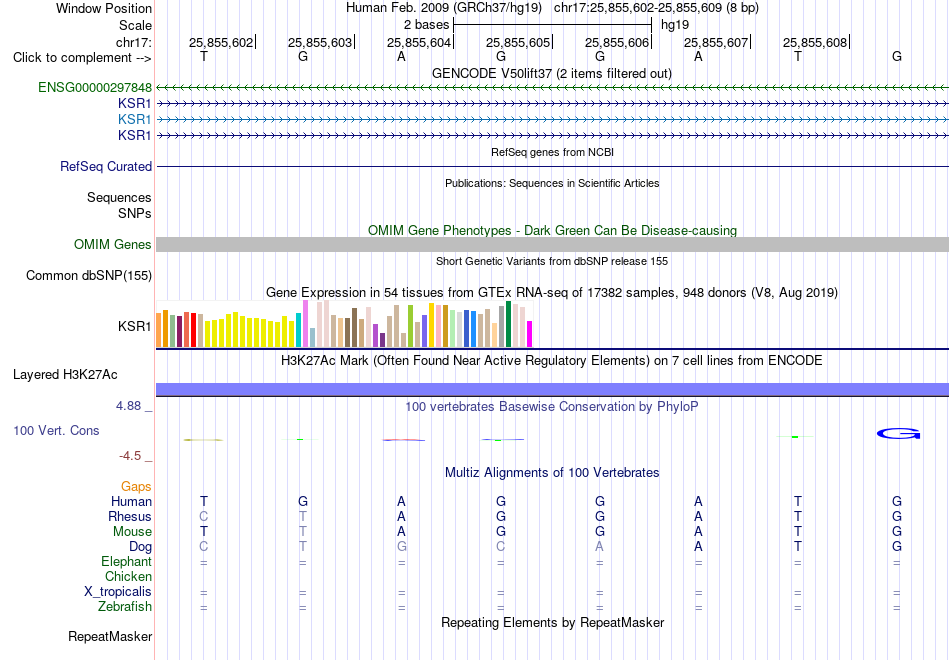Open the RefSeq Curated track label

point(106,167)
